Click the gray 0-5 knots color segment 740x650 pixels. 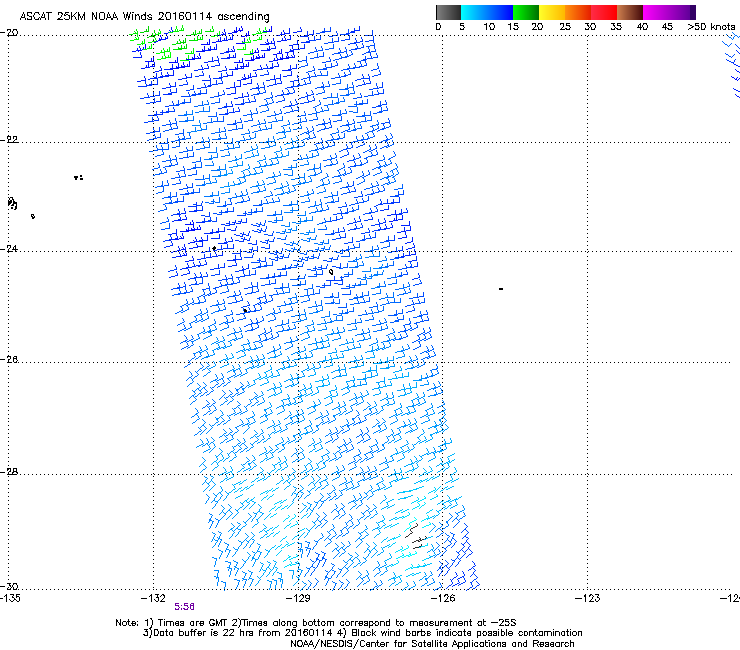pos(448,12)
